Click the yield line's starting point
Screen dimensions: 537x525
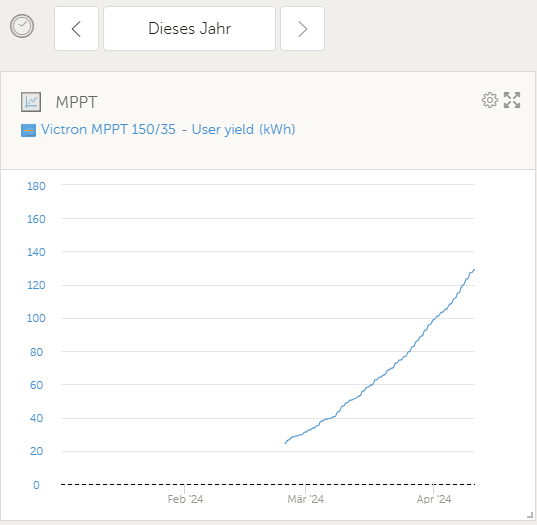(285, 443)
